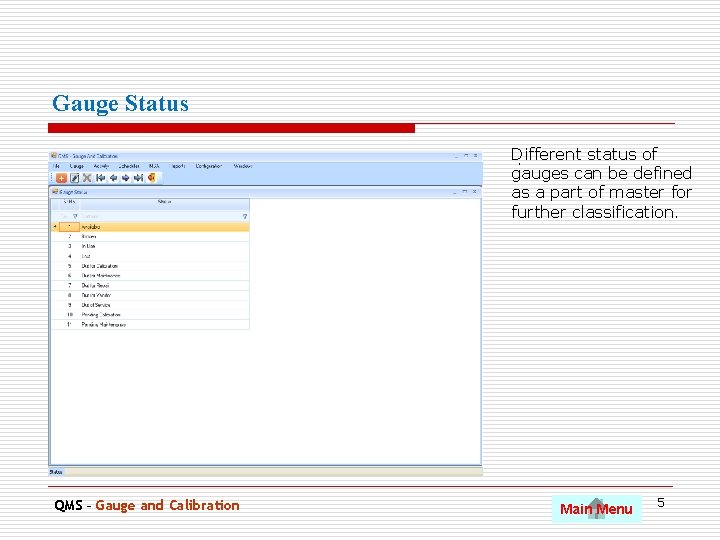Open the Configuration menu
720x540 pixels.
coord(208,166)
